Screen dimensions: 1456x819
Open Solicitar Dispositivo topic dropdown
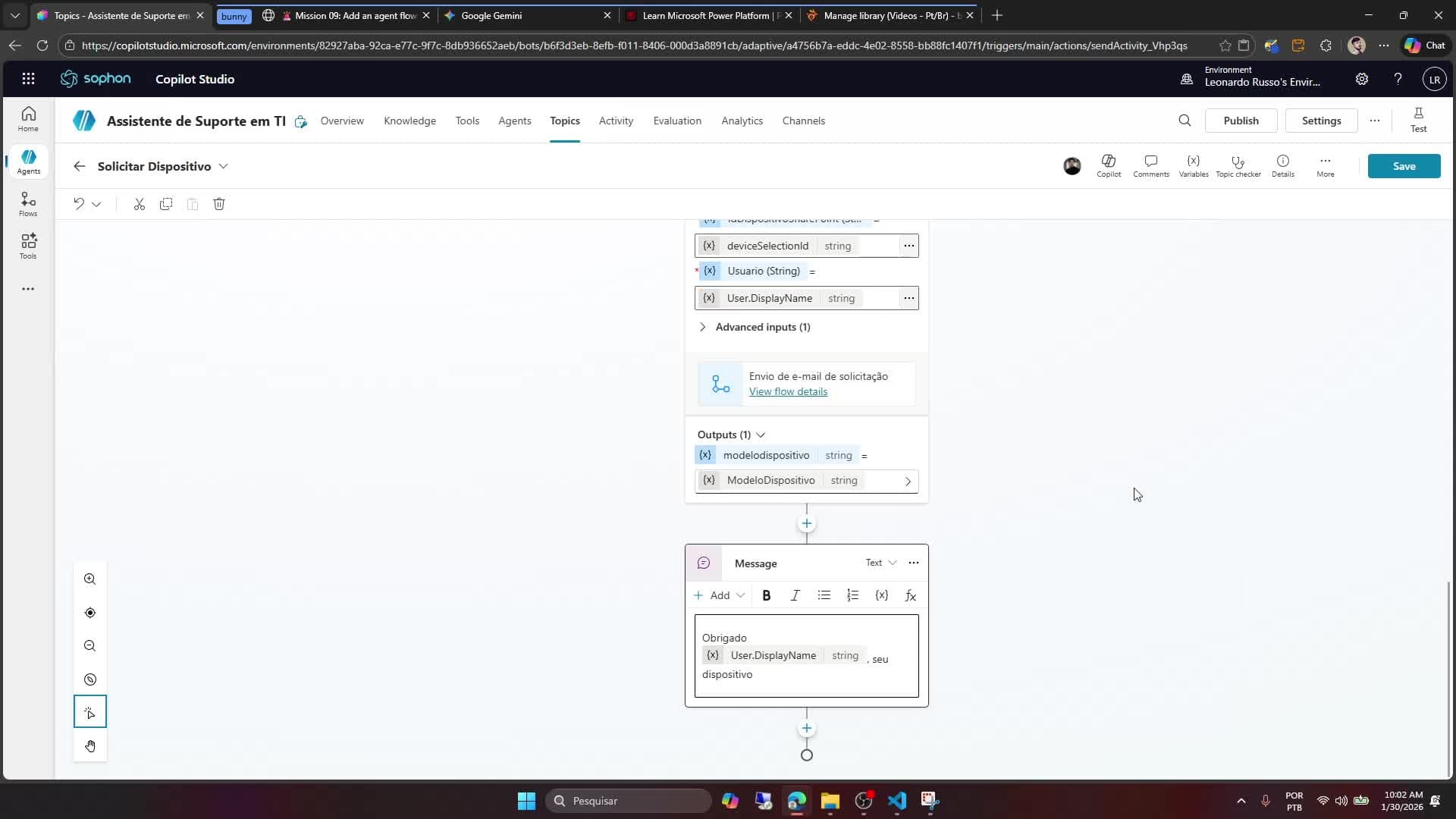click(223, 166)
